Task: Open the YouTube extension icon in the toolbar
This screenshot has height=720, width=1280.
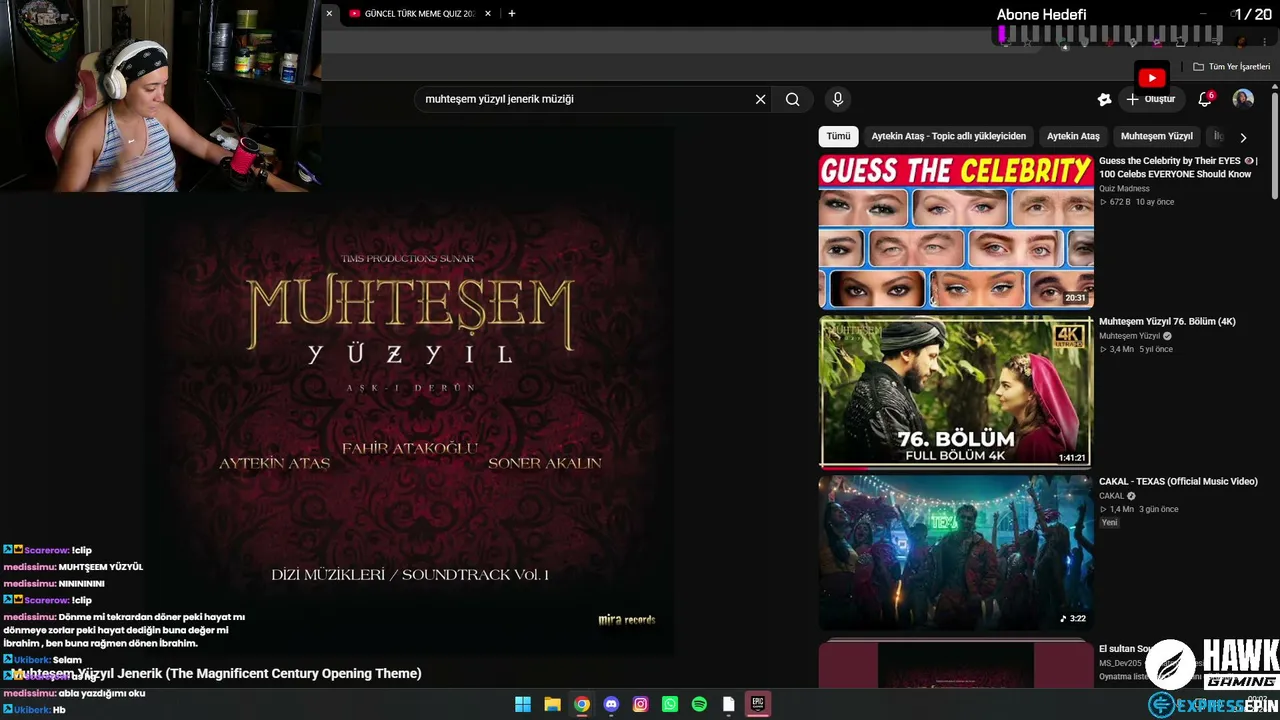Action: coord(1152,77)
